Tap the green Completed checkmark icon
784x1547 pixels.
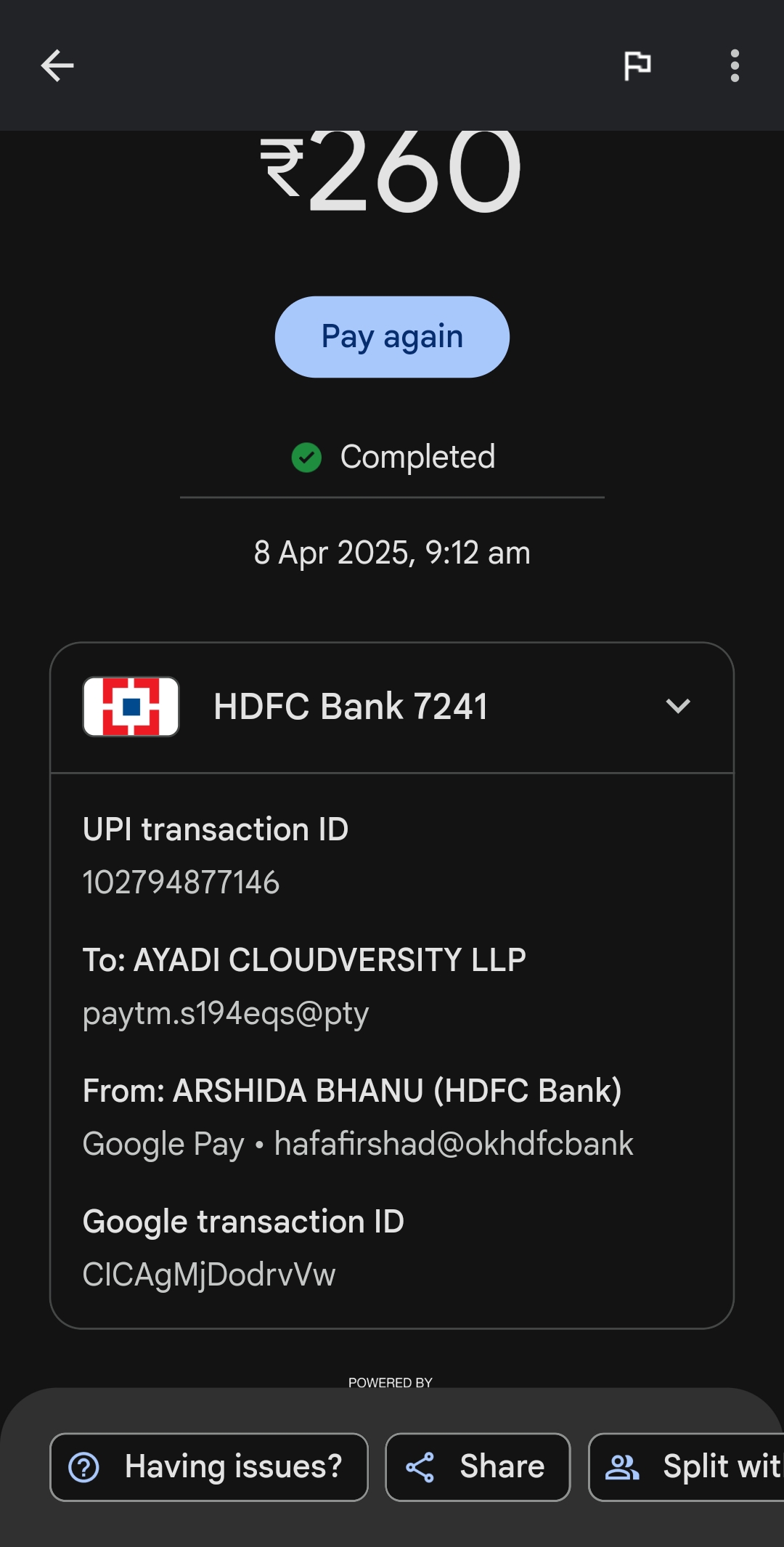click(x=306, y=458)
